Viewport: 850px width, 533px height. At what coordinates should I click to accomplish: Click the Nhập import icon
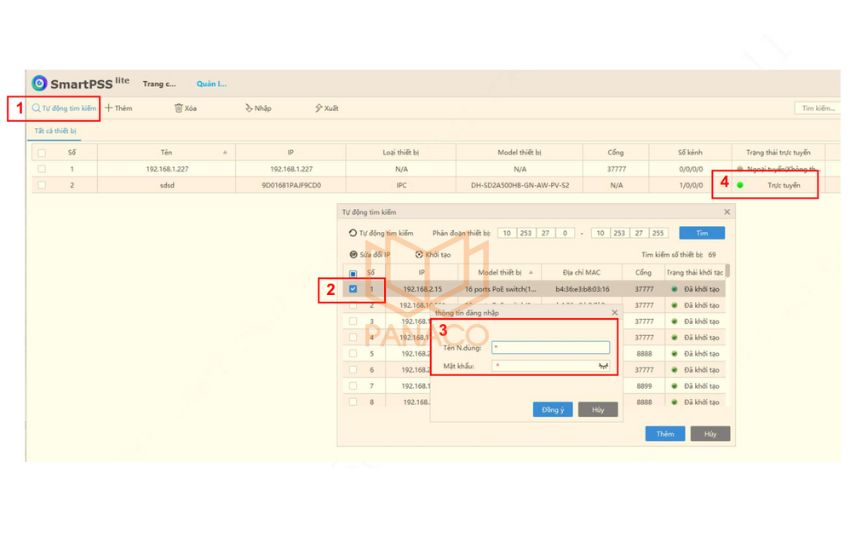click(x=248, y=108)
